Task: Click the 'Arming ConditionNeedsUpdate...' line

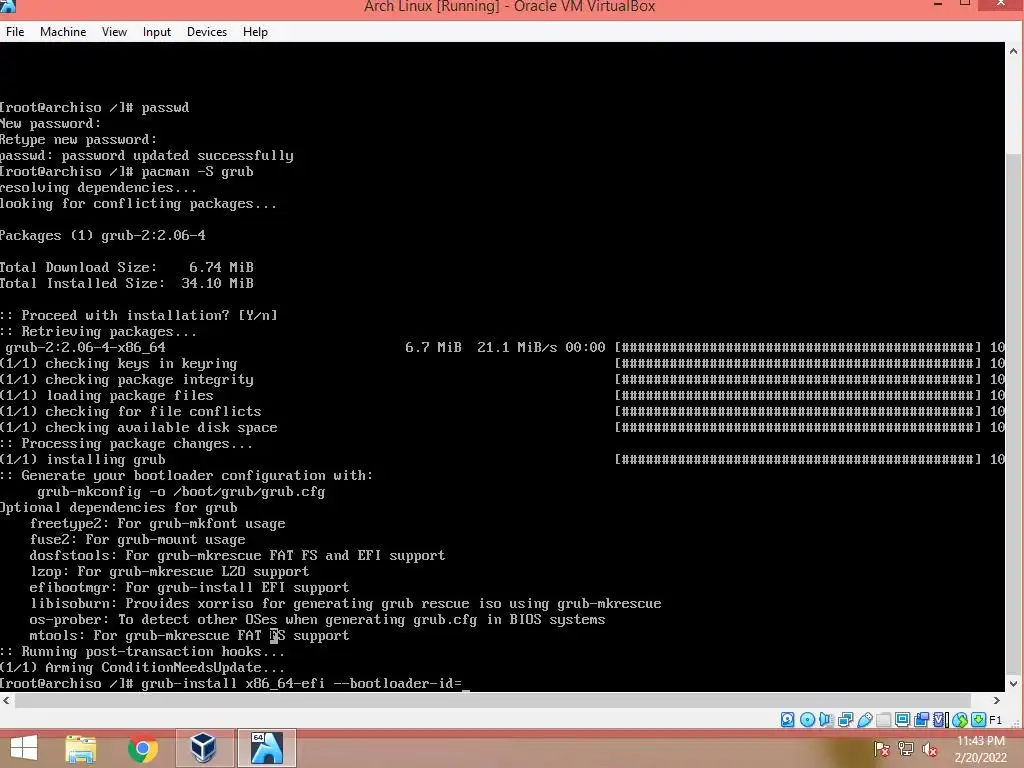Action: coord(142,667)
